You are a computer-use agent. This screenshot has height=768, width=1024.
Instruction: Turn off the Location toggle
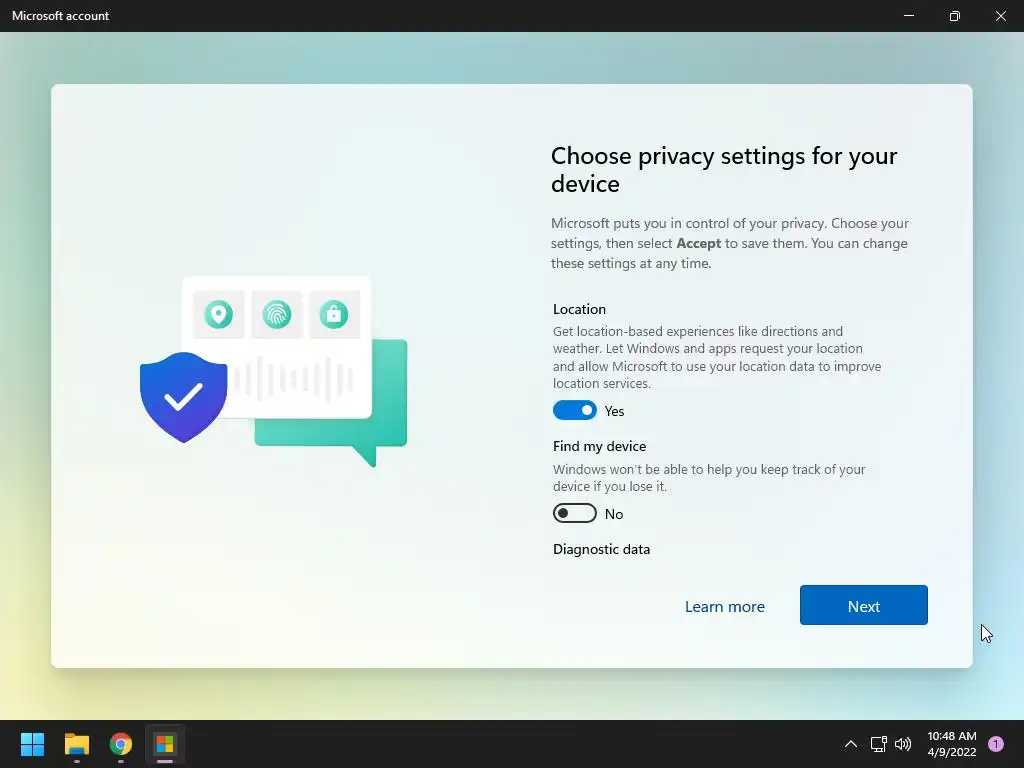pyautogui.click(x=575, y=410)
